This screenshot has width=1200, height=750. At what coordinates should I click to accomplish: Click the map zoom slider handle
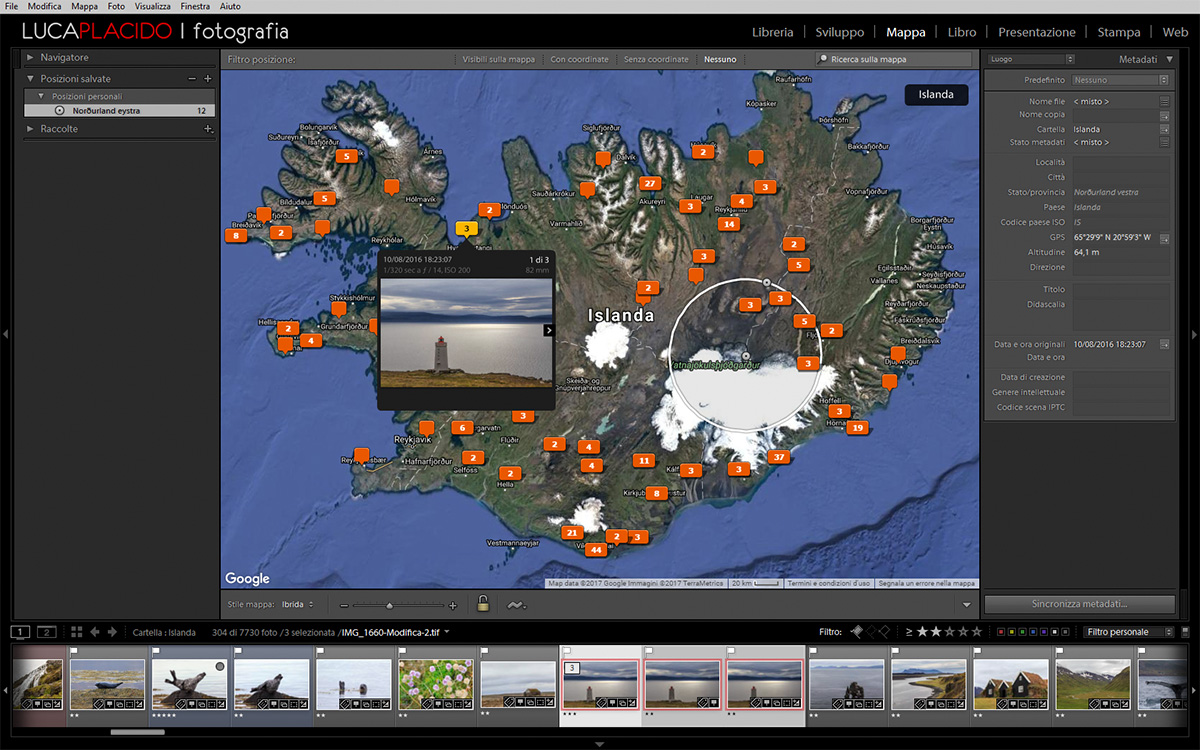click(389, 605)
